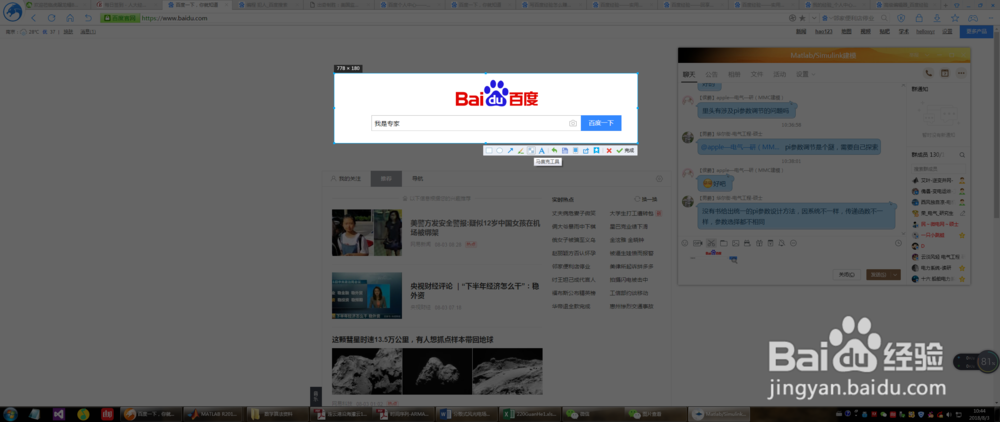This screenshot has height=422, width=1000.
Task: Switch to the 活动 tab in QQ group window
Action: coord(779,74)
